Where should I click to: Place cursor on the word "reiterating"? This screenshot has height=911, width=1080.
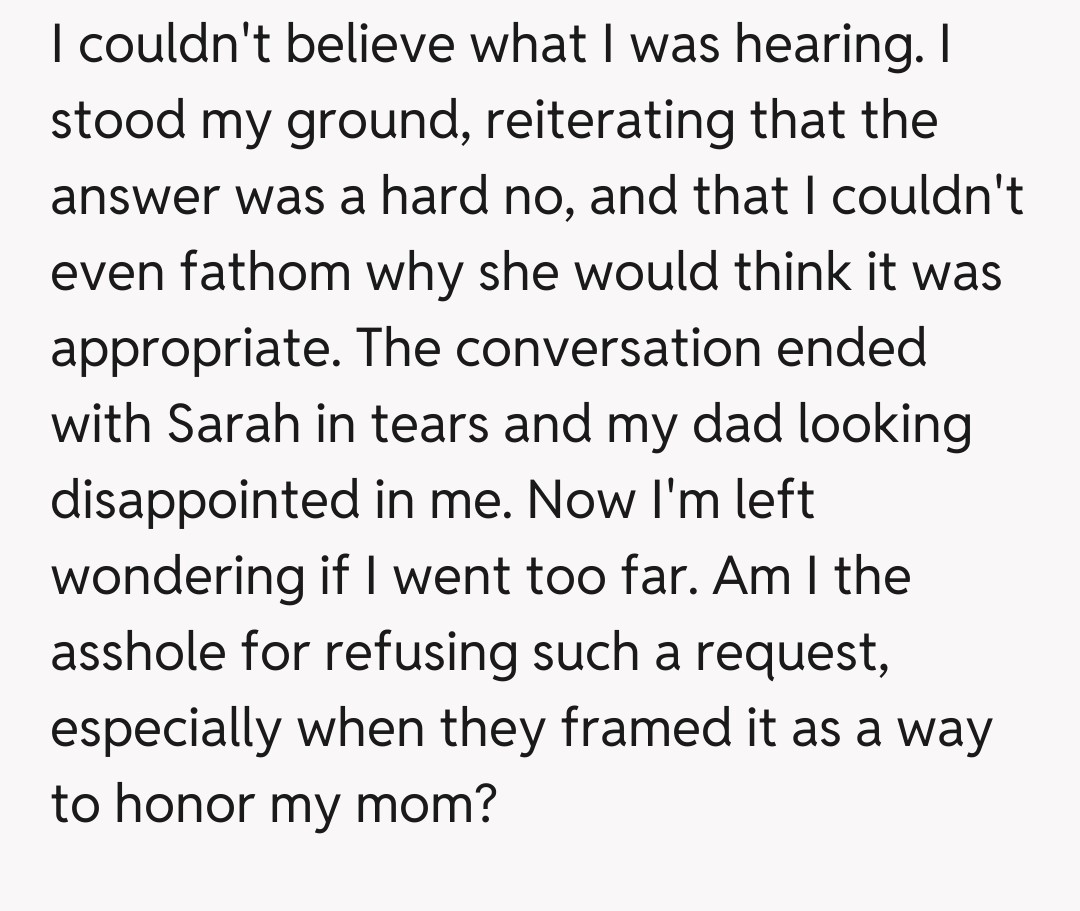point(592,121)
